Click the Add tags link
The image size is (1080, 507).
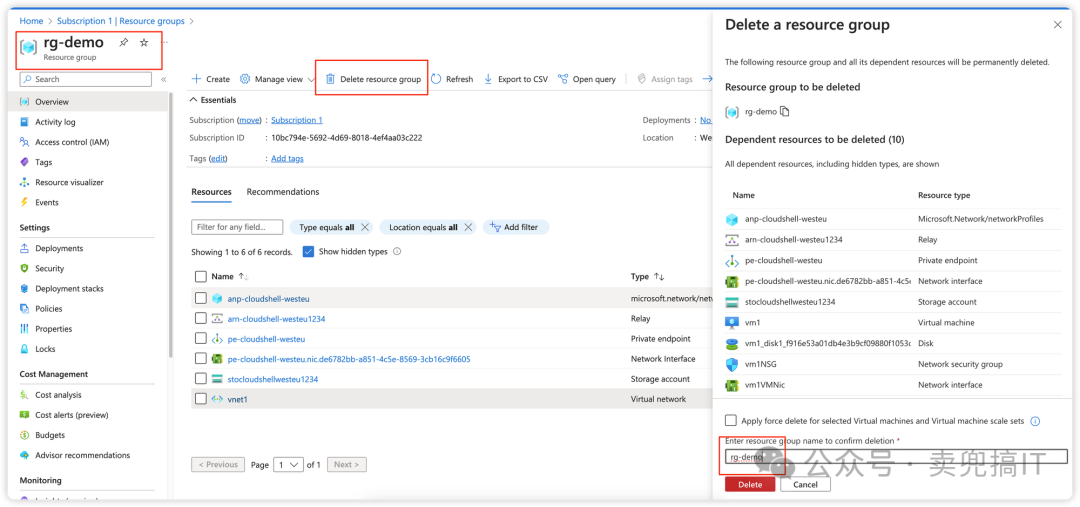(287, 158)
